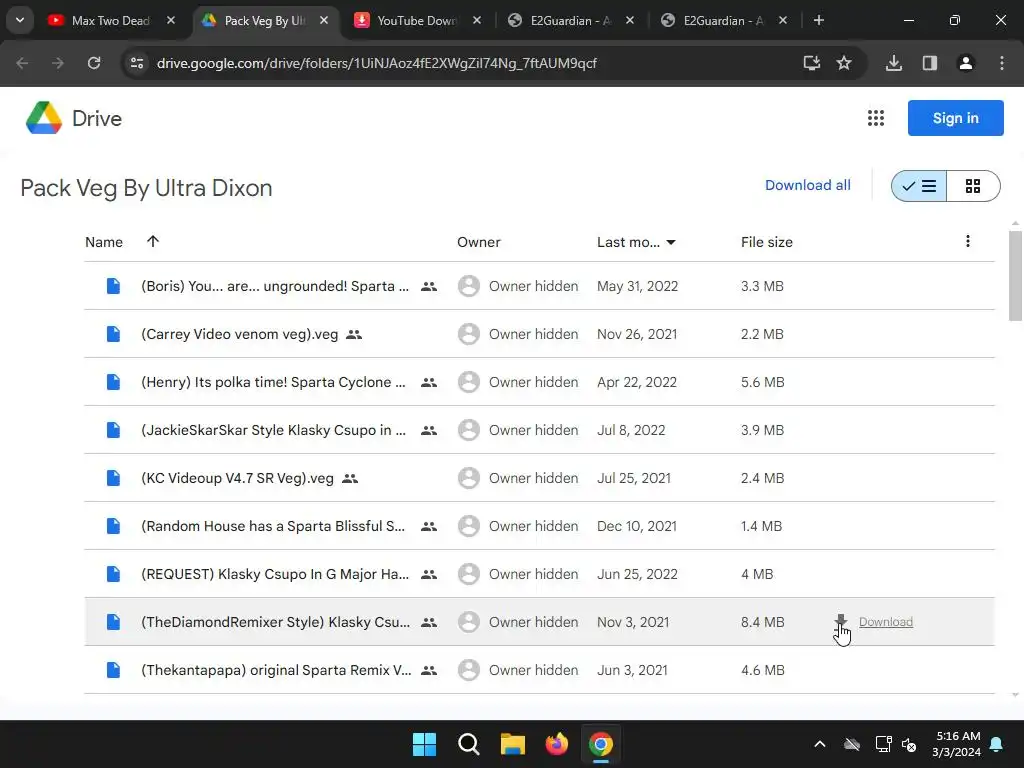Open (REQUEST) Klasky Csupo In G Major file

pyautogui.click(x=275, y=574)
